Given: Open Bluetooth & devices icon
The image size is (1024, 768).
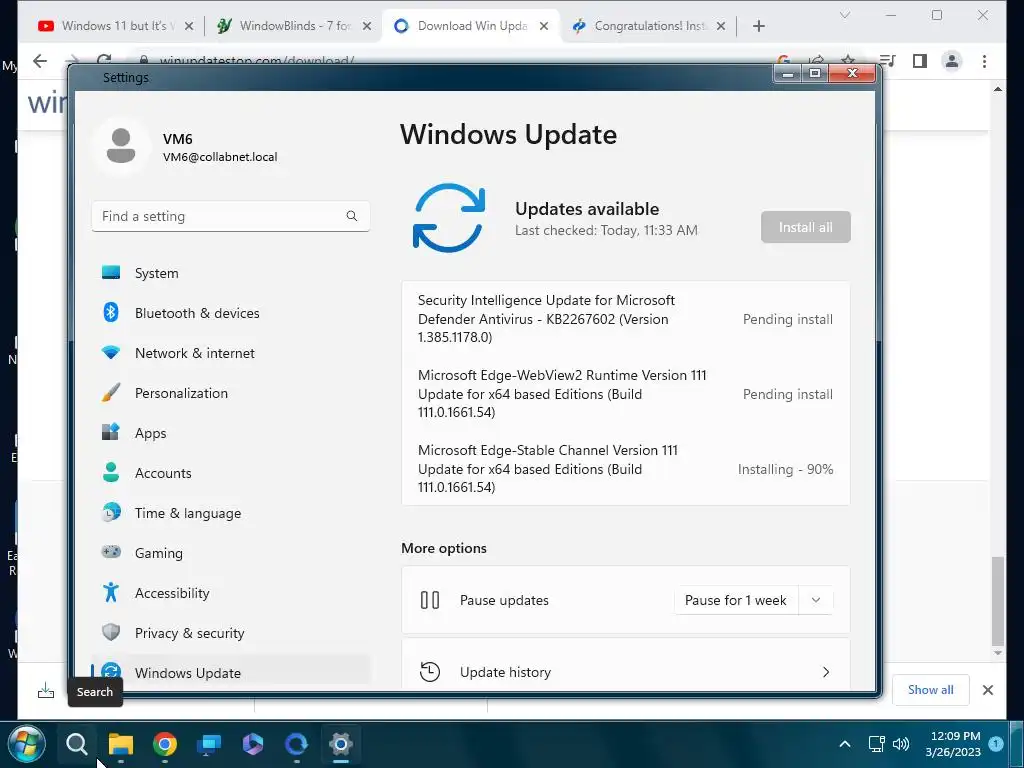Looking at the screenshot, I should point(111,312).
